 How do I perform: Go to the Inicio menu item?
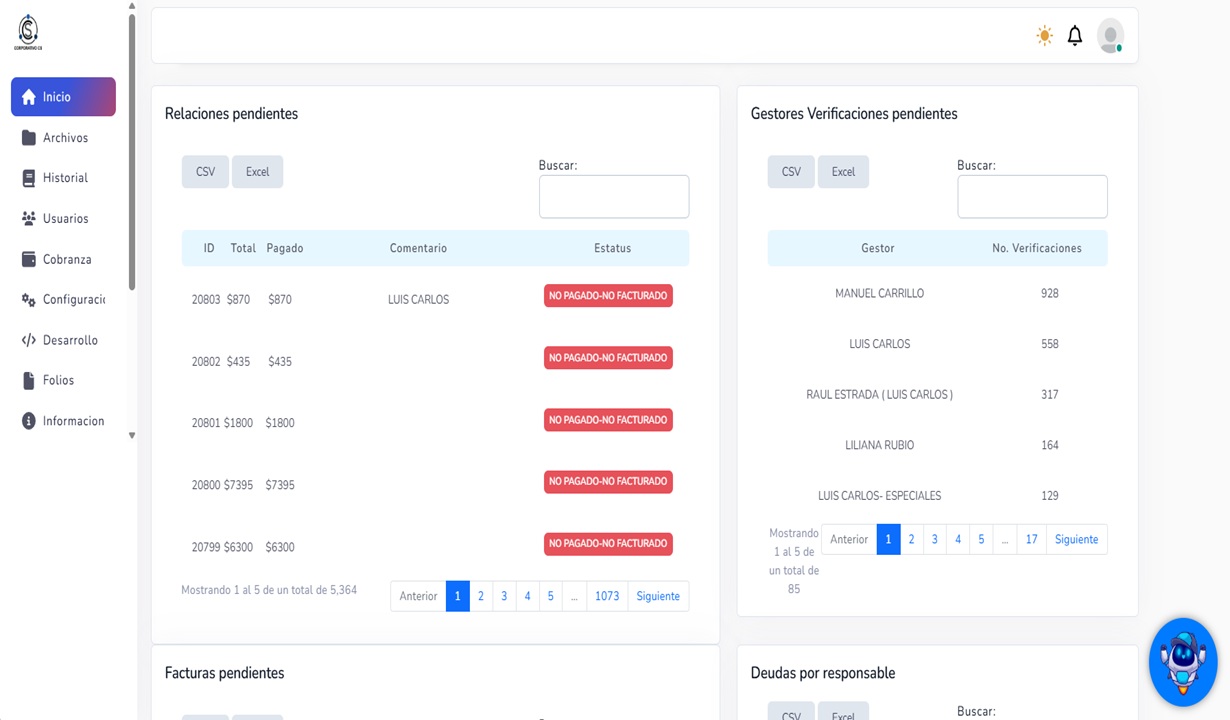(63, 97)
